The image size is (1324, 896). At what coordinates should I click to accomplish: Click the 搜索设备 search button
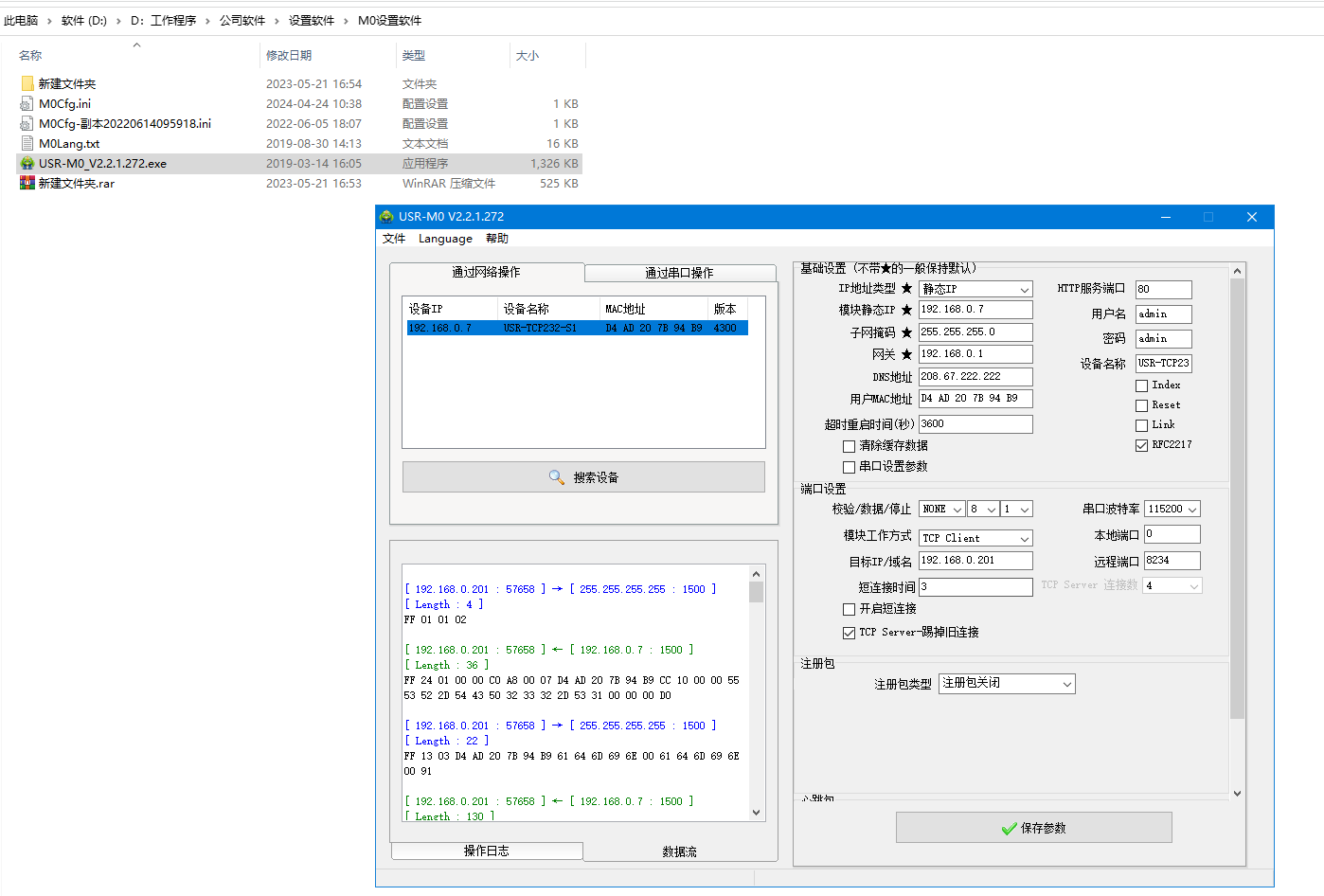coord(583,477)
